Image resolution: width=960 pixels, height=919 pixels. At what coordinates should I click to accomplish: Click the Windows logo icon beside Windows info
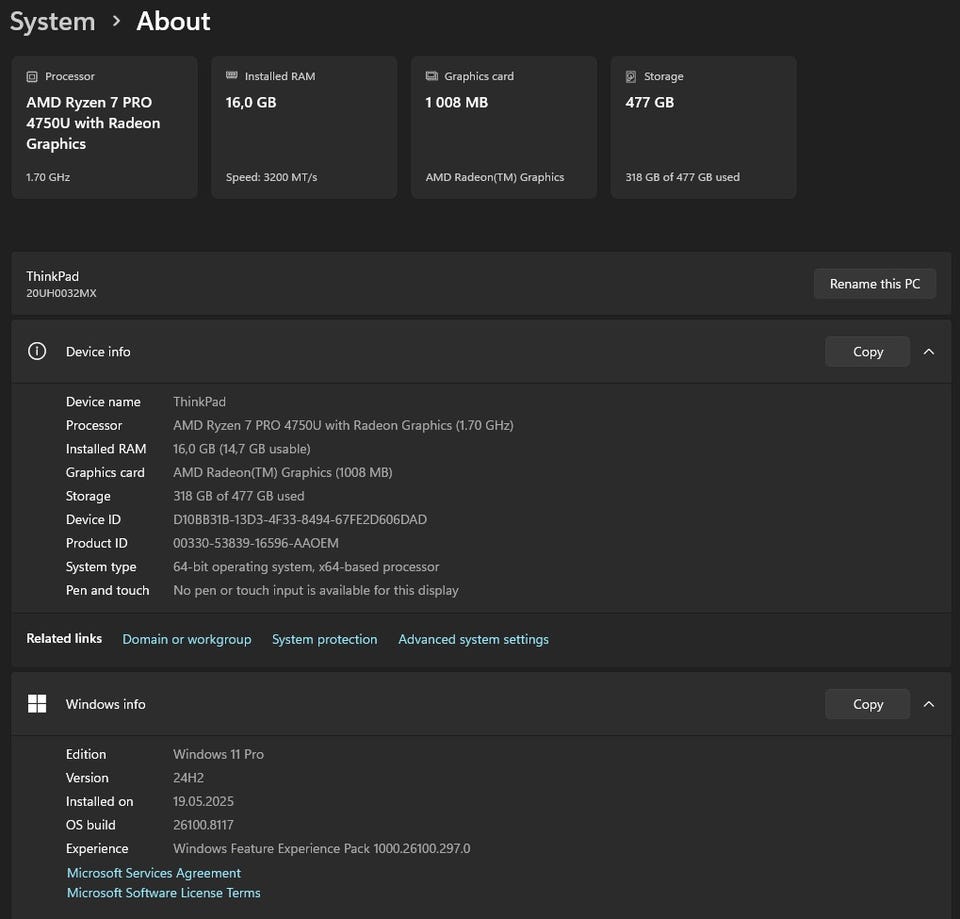click(37, 703)
